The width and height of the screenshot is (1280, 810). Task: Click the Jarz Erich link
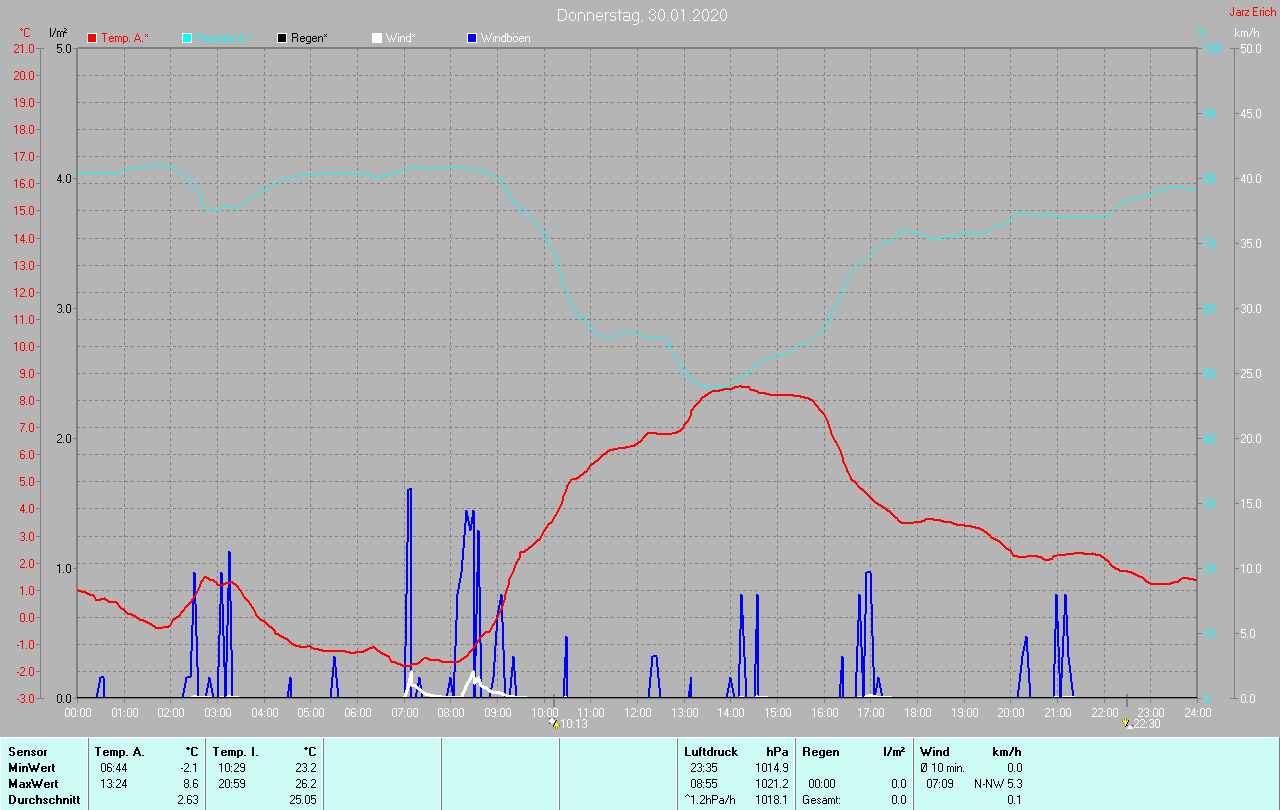(1252, 12)
